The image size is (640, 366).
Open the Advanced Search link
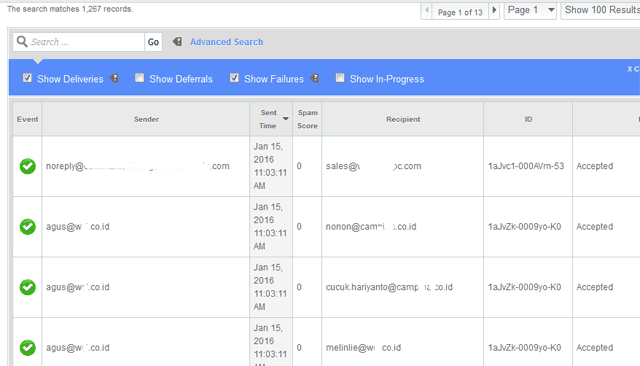[227, 42]
